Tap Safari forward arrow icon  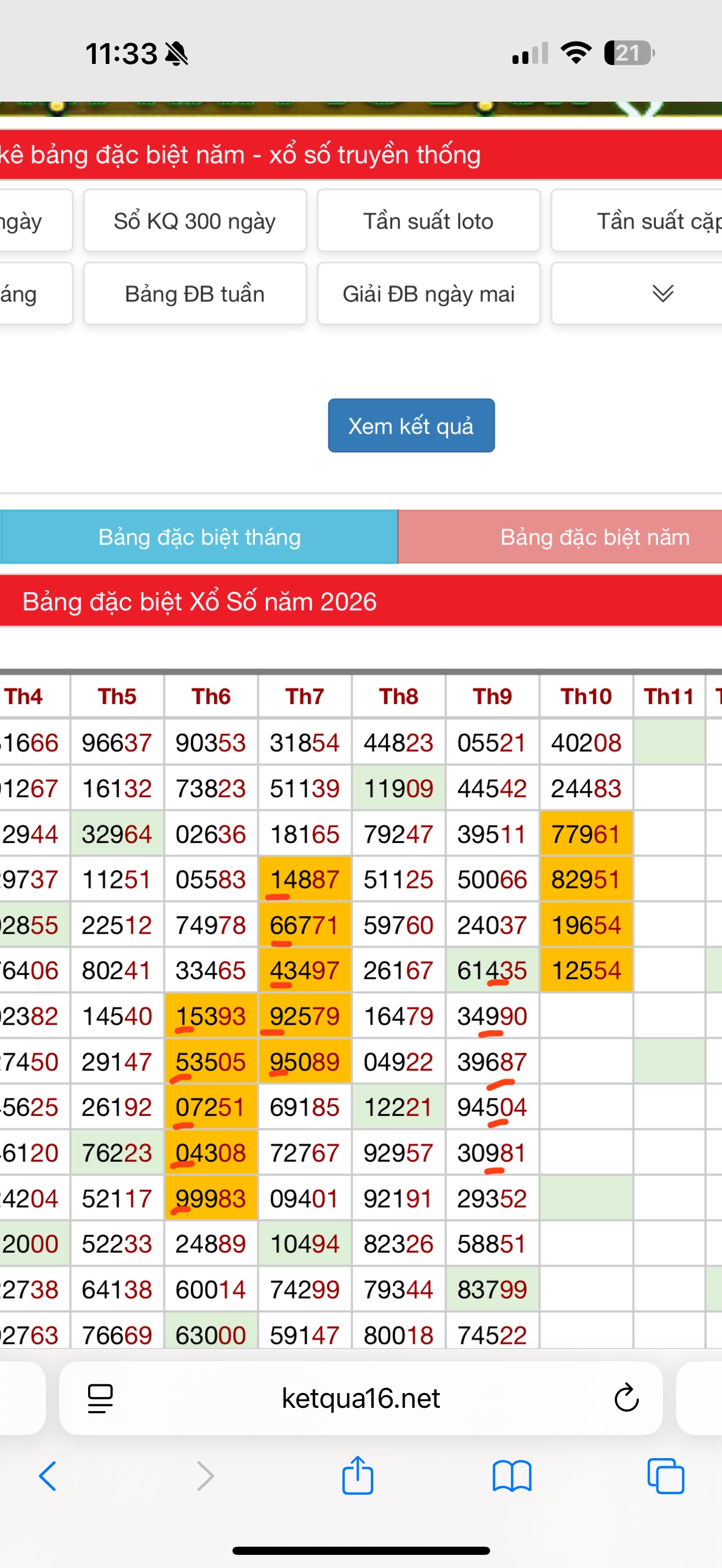(x=206, y=1476)
